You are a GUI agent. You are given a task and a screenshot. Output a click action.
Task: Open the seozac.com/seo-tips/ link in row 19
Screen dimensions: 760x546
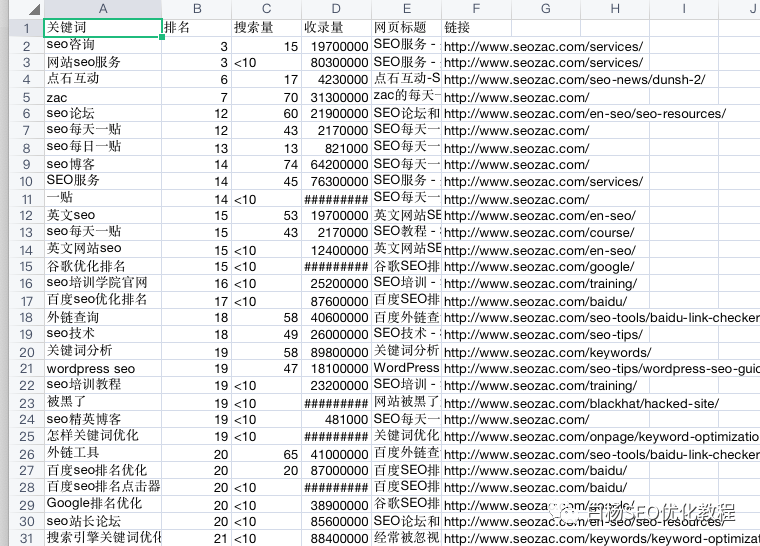coord(543,335)
